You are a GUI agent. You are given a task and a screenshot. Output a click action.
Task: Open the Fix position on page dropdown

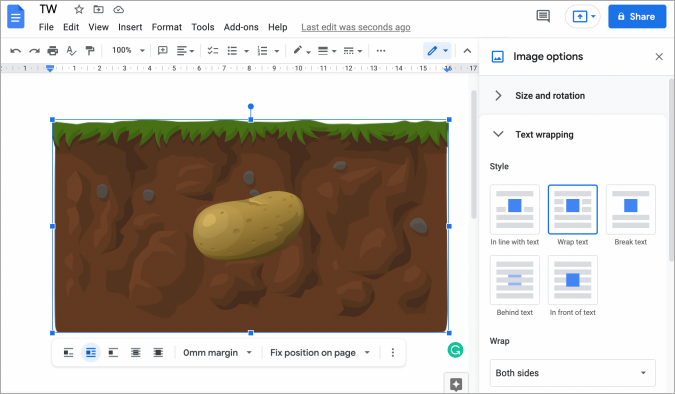click(320, 353)
